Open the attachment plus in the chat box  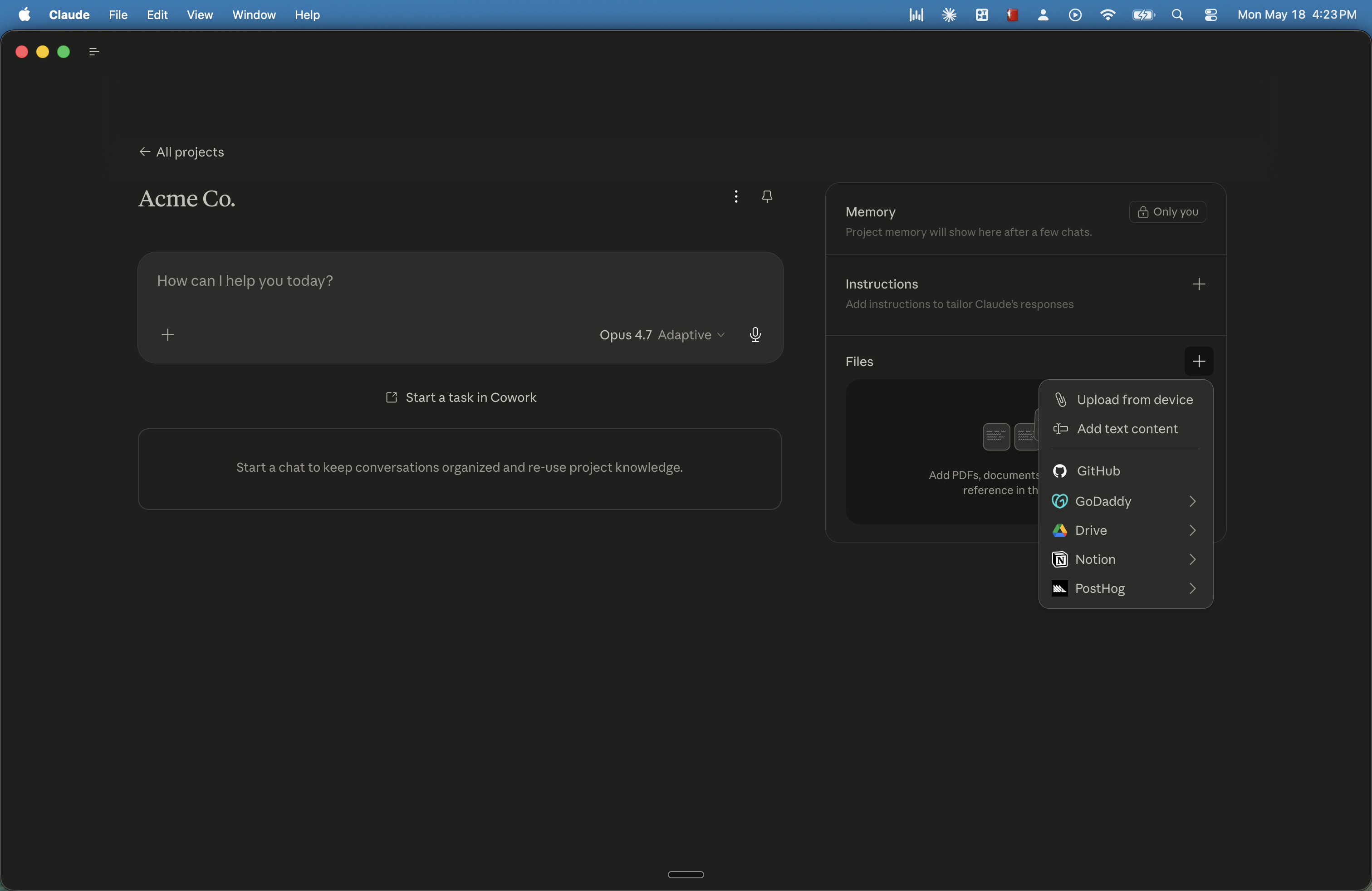tap(168, 335)
